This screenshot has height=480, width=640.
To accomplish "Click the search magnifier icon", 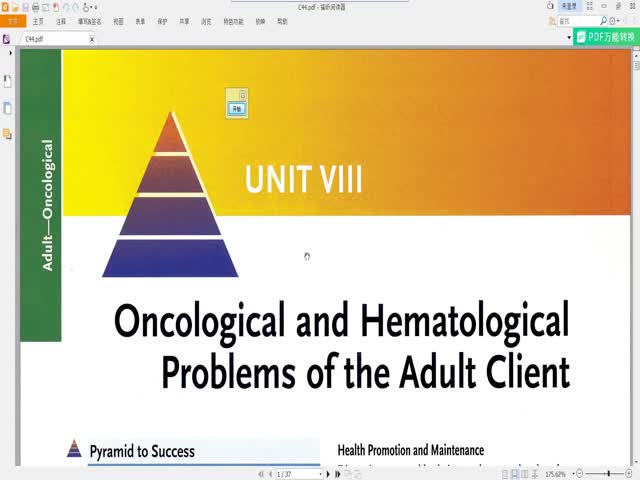I will coord(603,20).
